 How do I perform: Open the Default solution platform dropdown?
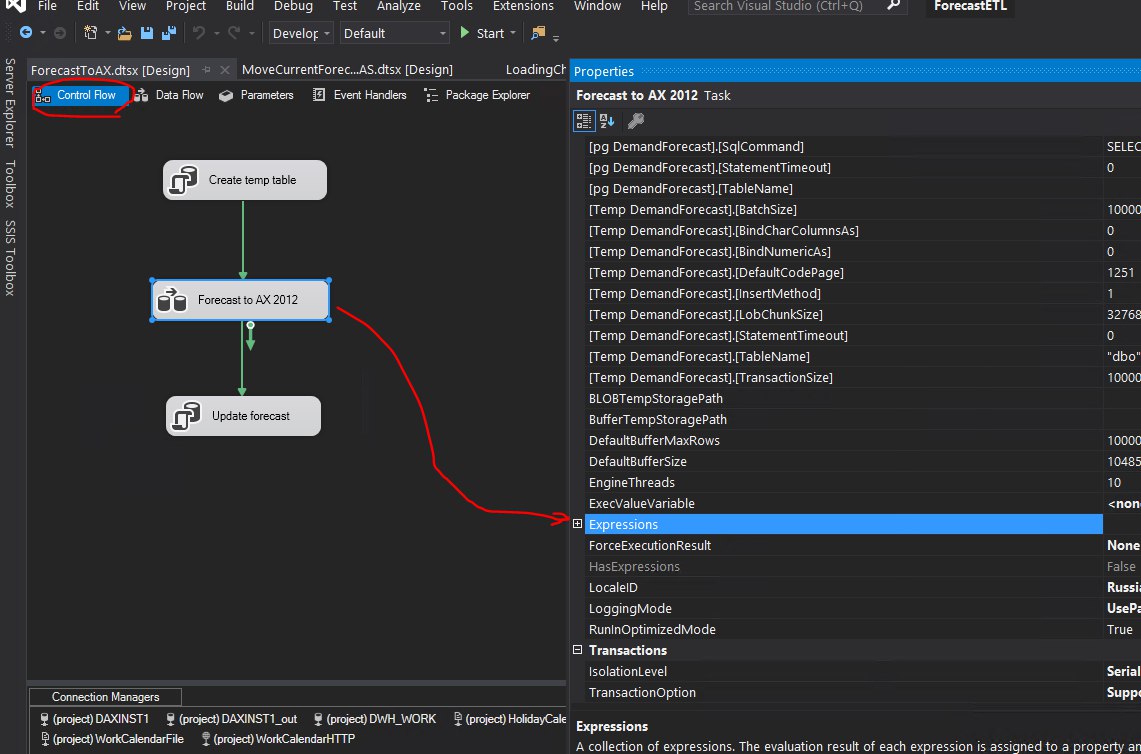pyautogui.click(x=394, y=33)
